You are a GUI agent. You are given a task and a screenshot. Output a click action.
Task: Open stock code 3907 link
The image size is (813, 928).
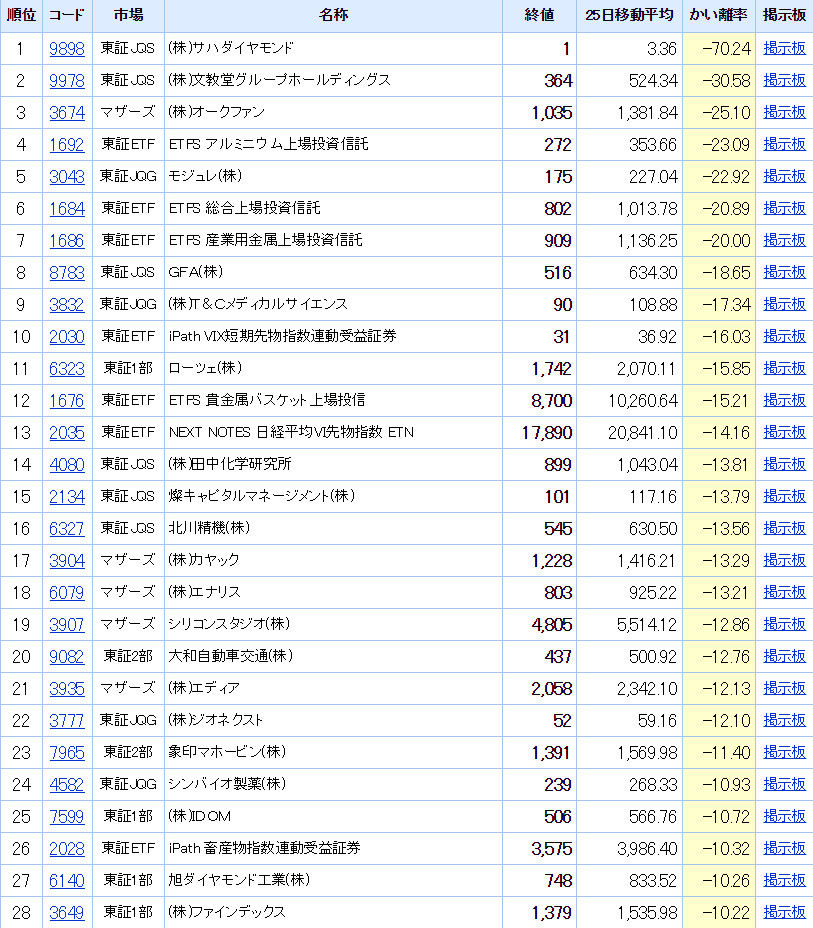point(67,624)
